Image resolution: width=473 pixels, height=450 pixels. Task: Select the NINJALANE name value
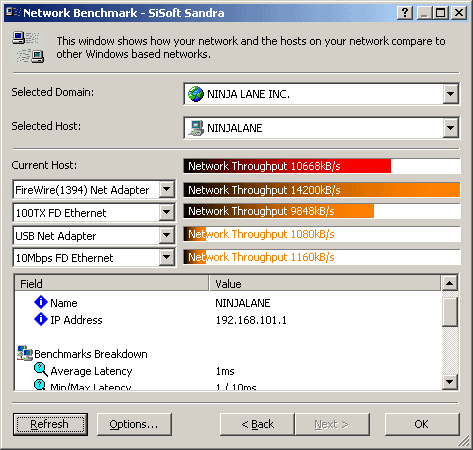[x=243, y=303]
